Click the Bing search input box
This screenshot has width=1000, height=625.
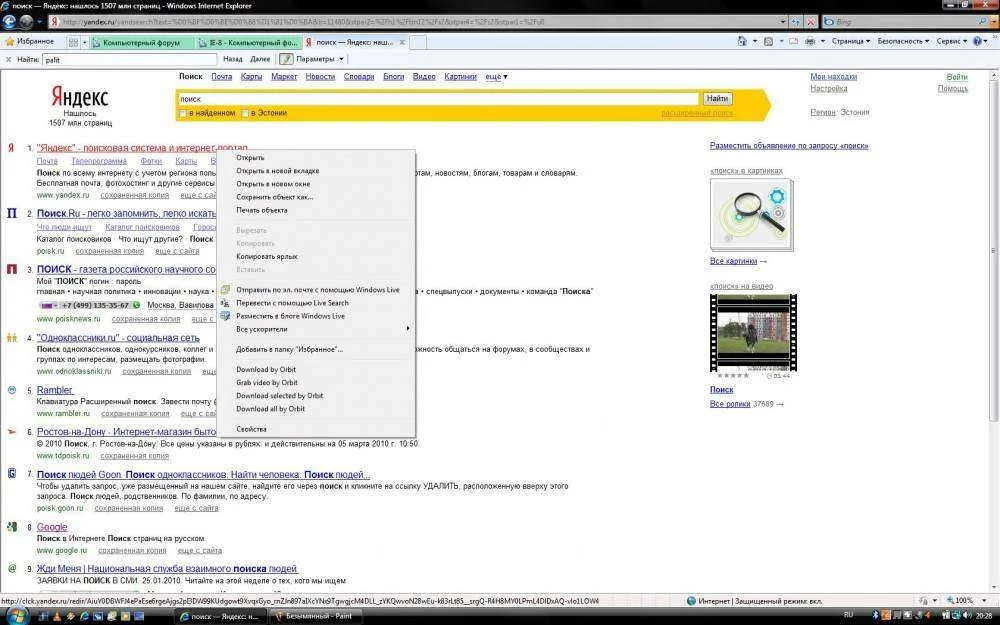905,22
